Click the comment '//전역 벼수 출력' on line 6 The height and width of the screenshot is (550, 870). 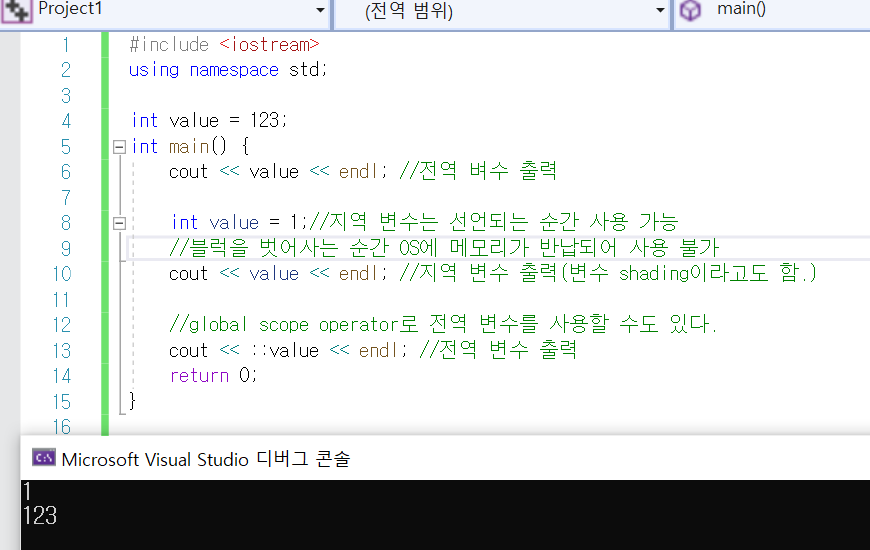478,171
